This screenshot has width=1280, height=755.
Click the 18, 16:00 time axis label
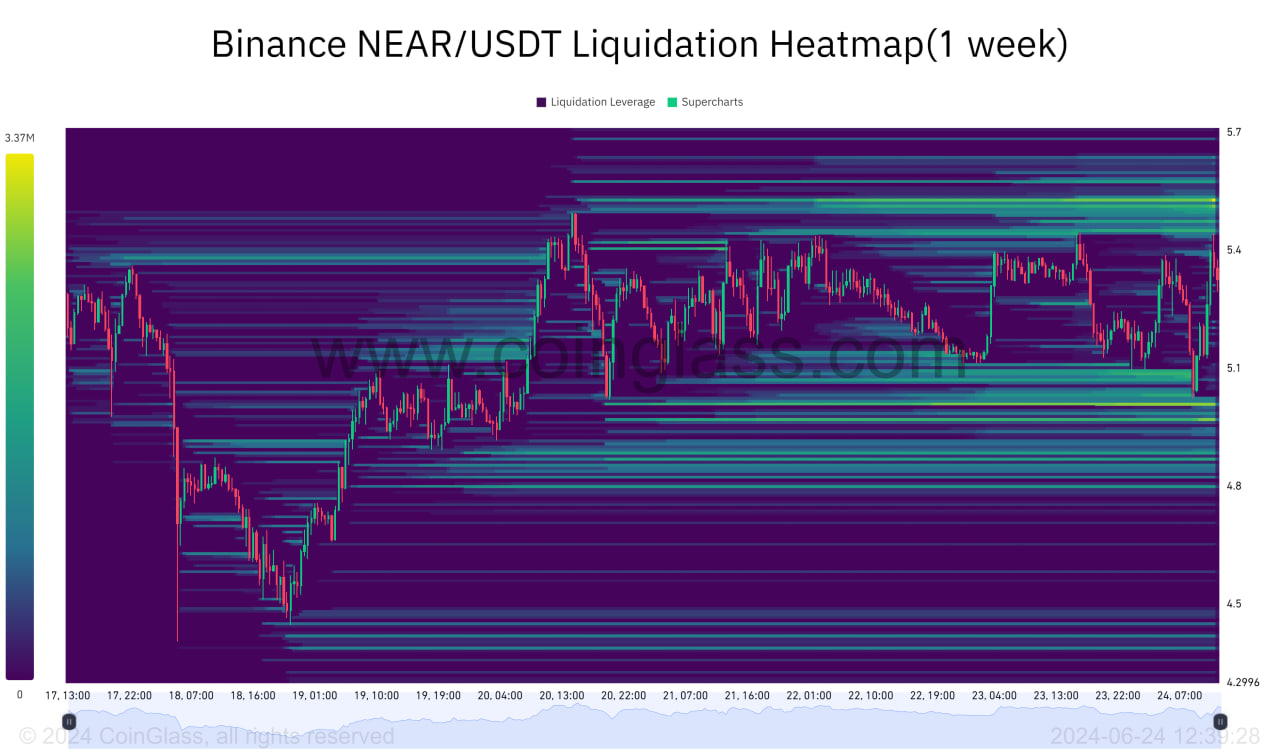pyautogui.click(x=253, y=695)
